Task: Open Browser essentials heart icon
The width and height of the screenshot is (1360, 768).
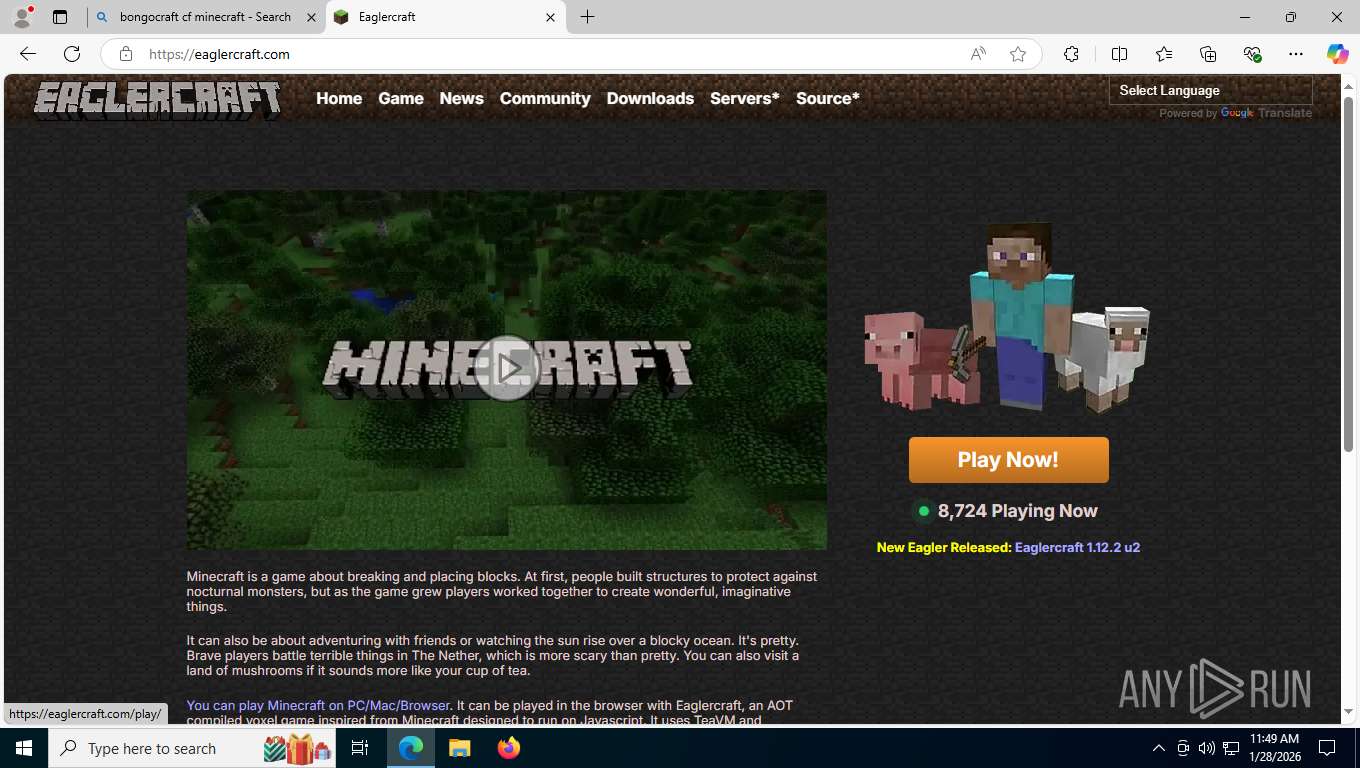Action: [1252, 54]
